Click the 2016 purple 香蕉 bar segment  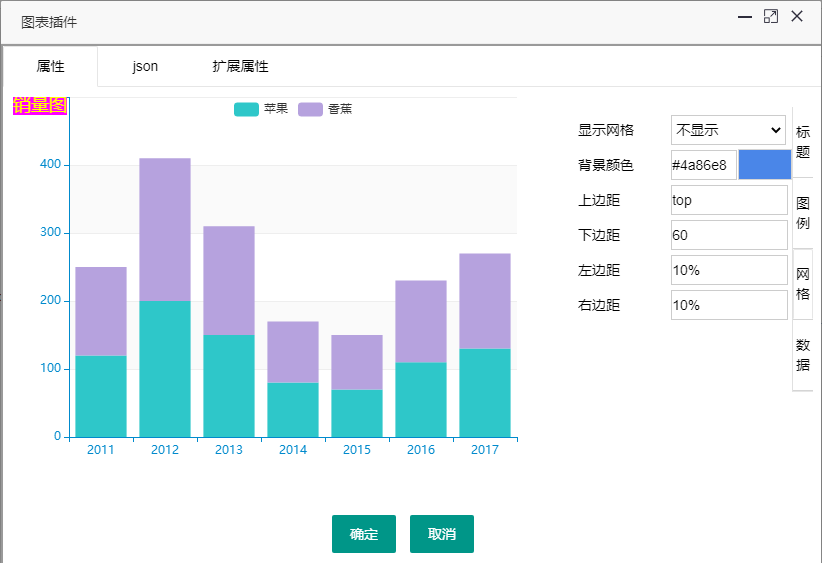[x=420, y=321]
